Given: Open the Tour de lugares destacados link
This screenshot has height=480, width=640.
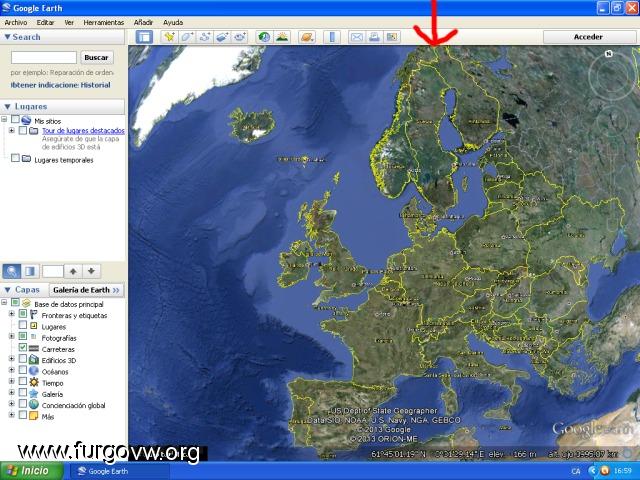Looking at the screenshot, I should tap(83, 131).
